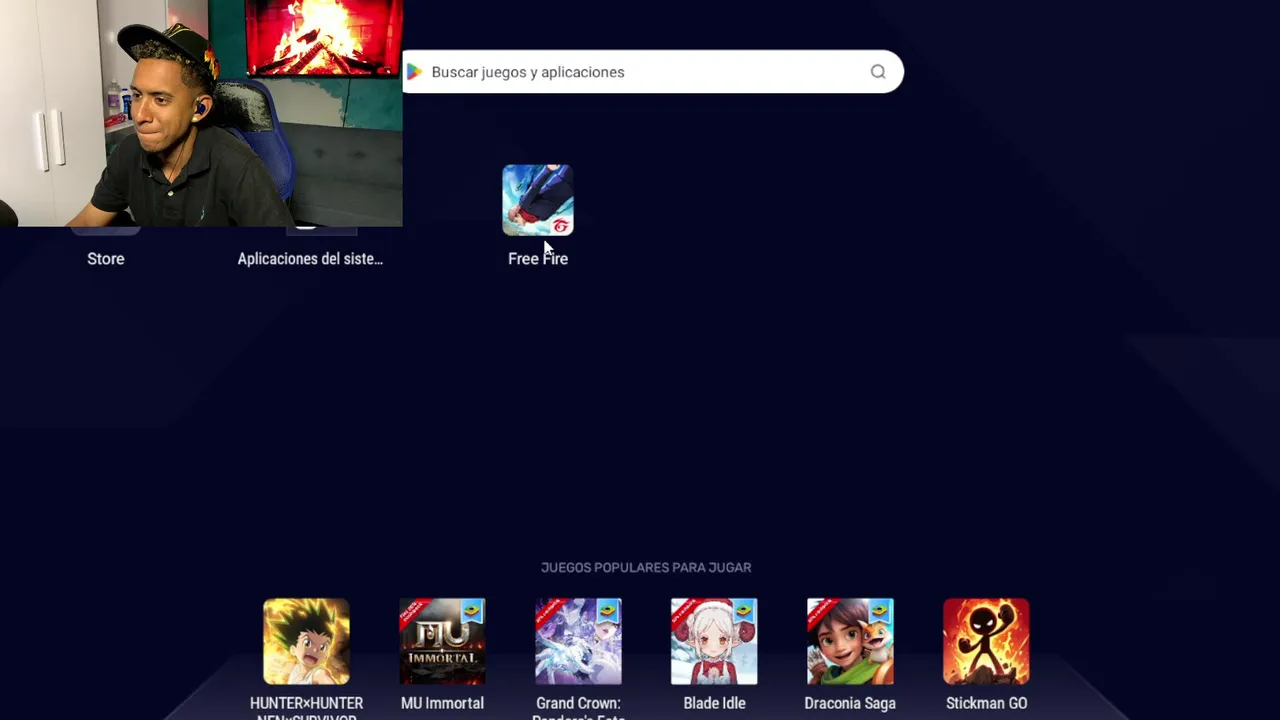Viewport: 1280px width, 720px height.
Task: Focus the Buscar juegos y aplicaciones field
Action: tap(653, 72)
